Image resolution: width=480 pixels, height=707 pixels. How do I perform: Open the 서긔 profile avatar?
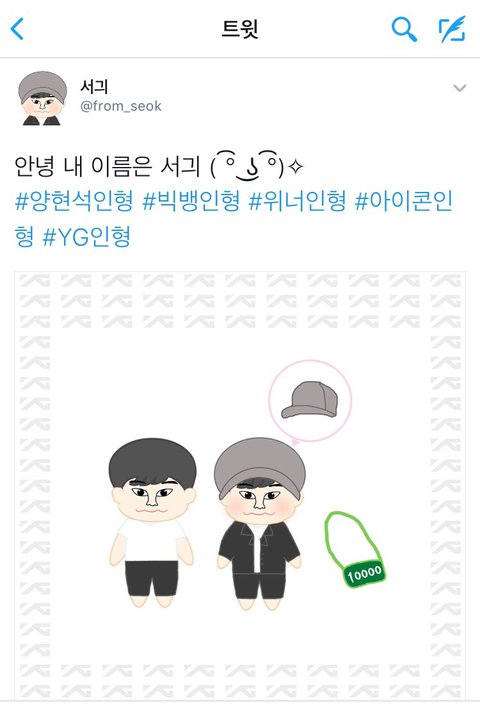point(42,98)
